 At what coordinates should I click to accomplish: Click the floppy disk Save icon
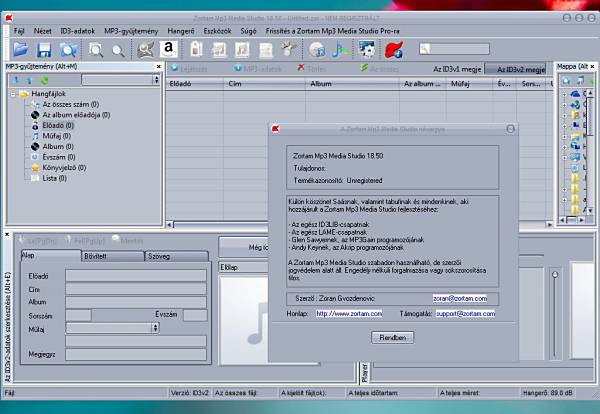coord(44,50)
